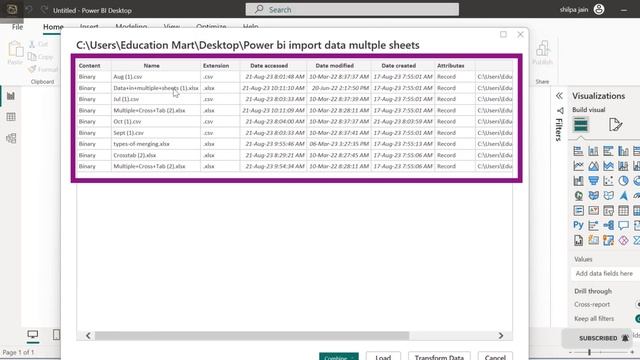Click the scrollbar left arrow
Screen dimensions: 640x360
point(88,336)
